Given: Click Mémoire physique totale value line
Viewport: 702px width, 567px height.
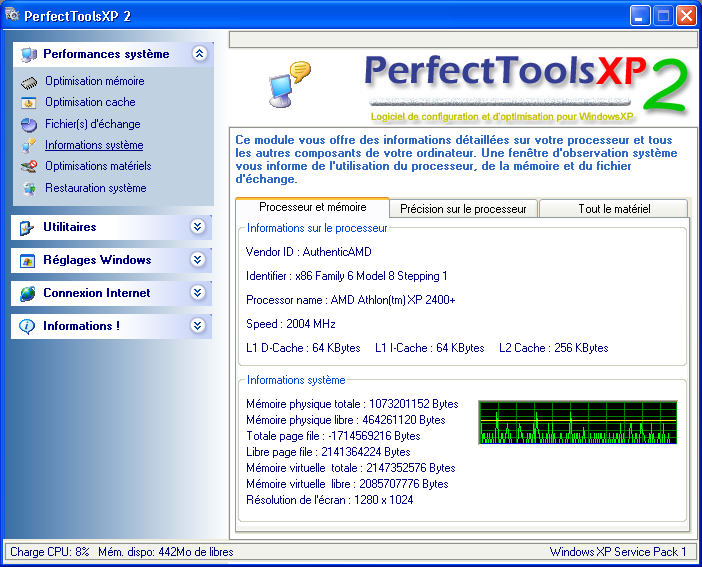Looking at the screenshot, I should (352, 404).
